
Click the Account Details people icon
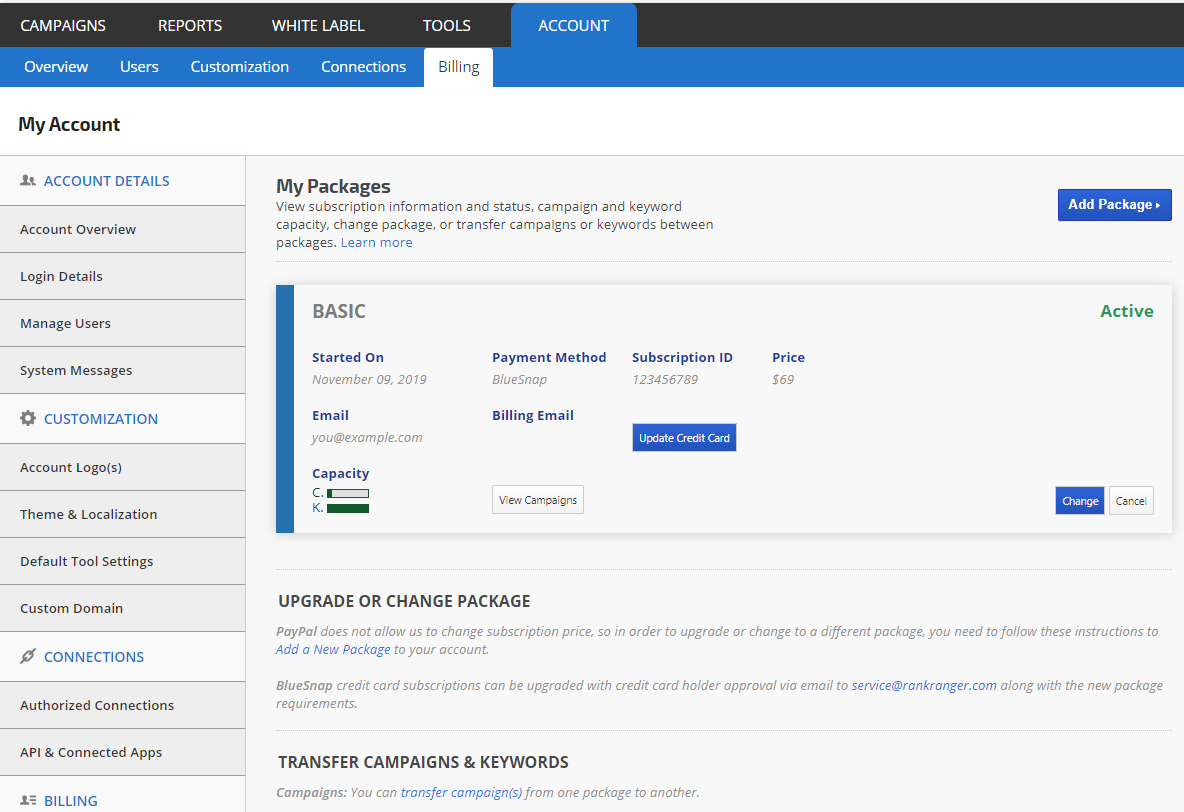point(28,181)
